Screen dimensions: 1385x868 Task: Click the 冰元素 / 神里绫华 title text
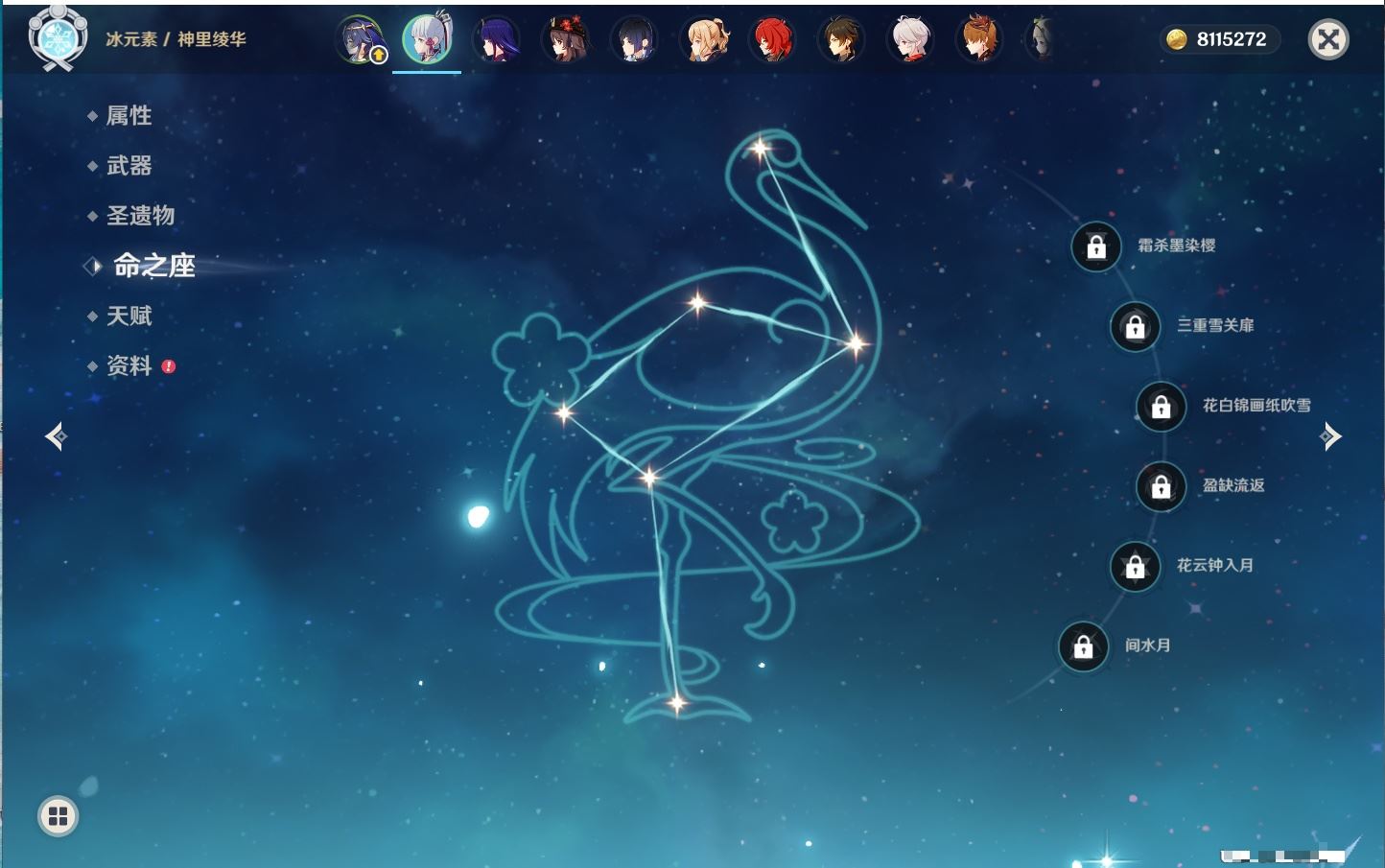pos(176,39)
